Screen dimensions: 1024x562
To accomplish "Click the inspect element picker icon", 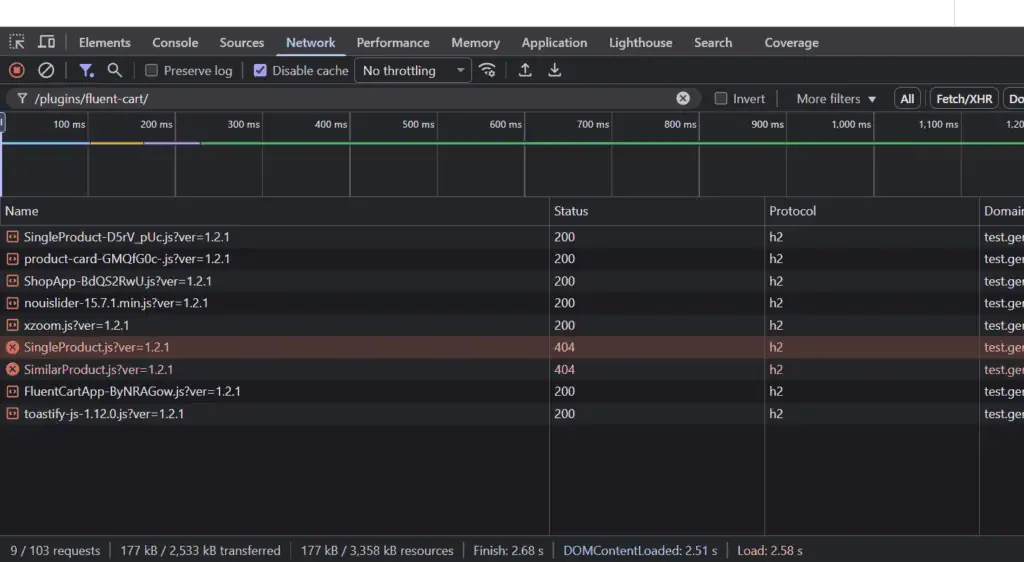I will coord(17,42).
